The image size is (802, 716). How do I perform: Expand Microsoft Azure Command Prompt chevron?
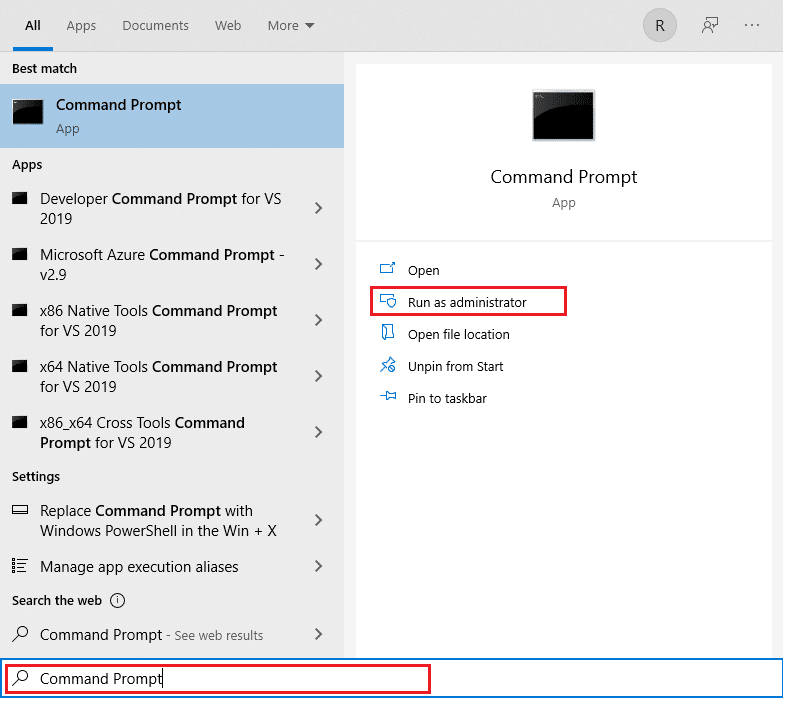318,264
